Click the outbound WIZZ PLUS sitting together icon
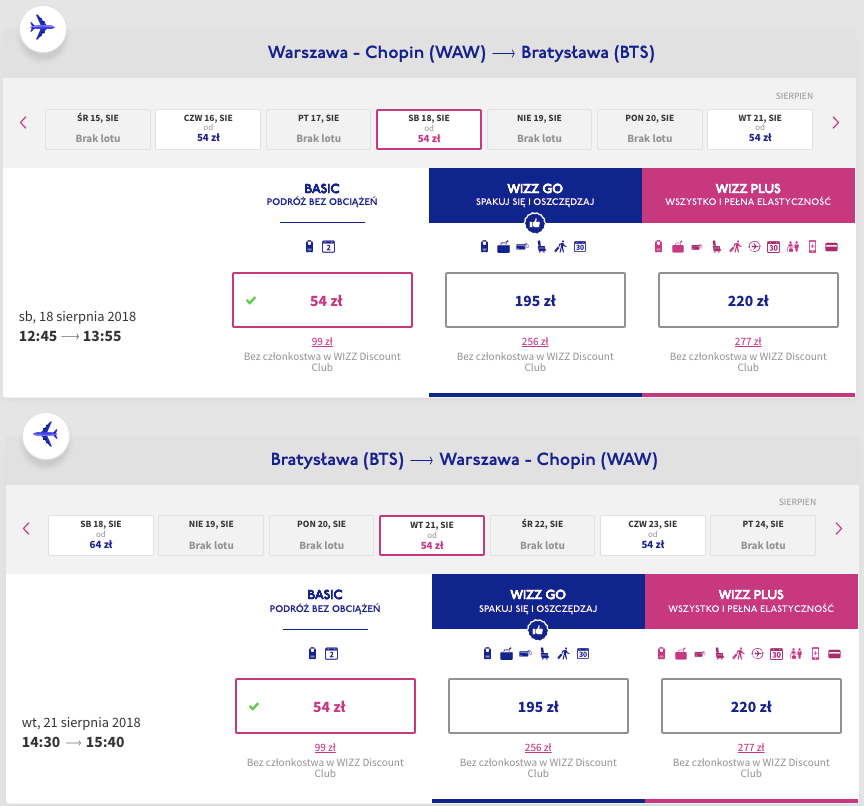Image resolution: width=864 pixels, height=806 pixels. (793, 247)
